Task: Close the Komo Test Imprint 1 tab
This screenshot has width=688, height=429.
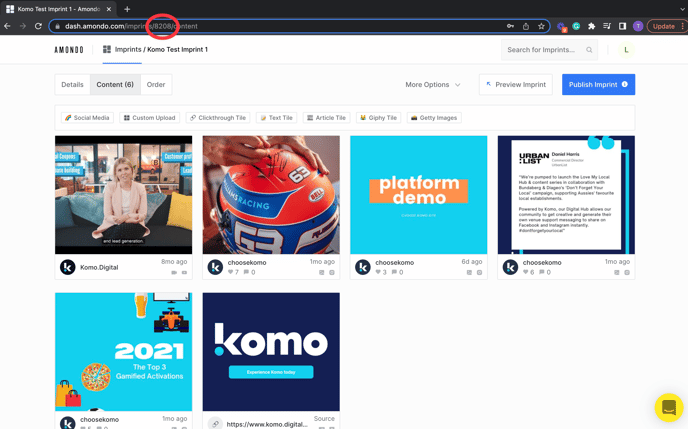Action: pyautogui.click(x=109, y=9)
